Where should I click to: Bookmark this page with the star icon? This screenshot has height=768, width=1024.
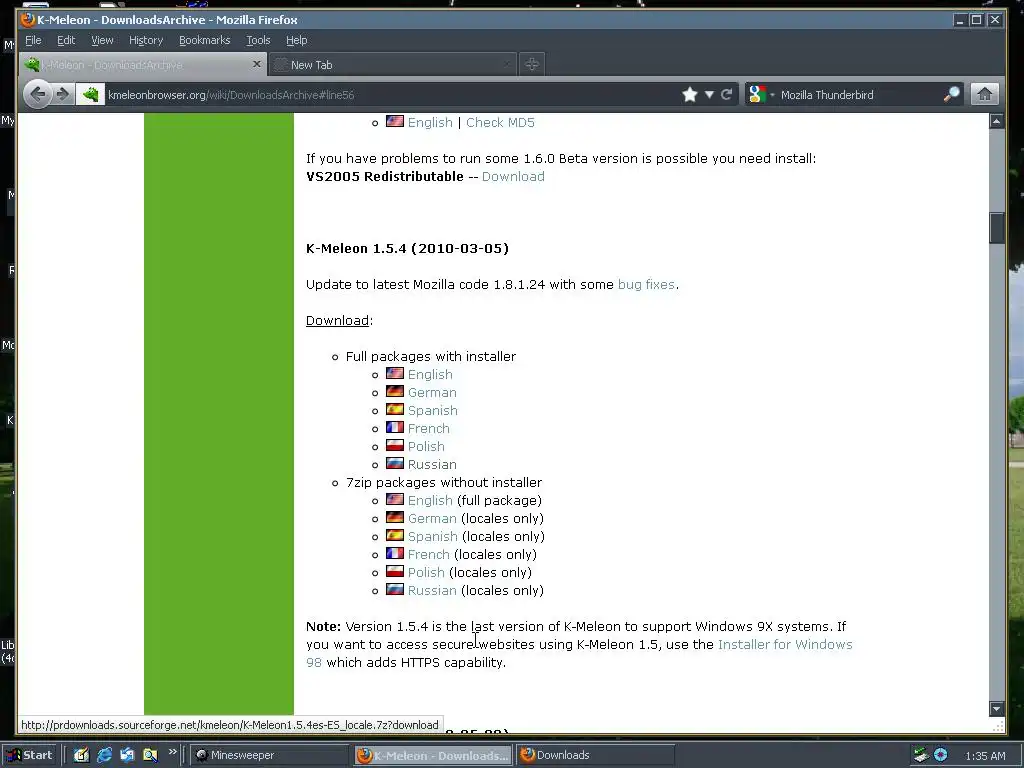[690, 95]
